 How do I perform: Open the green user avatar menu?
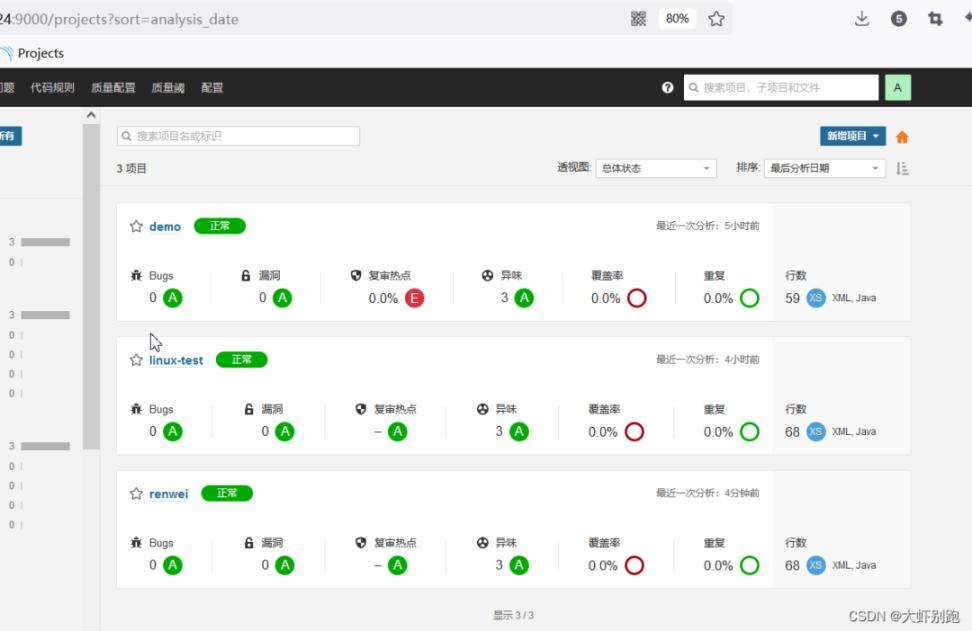[897, 88]
